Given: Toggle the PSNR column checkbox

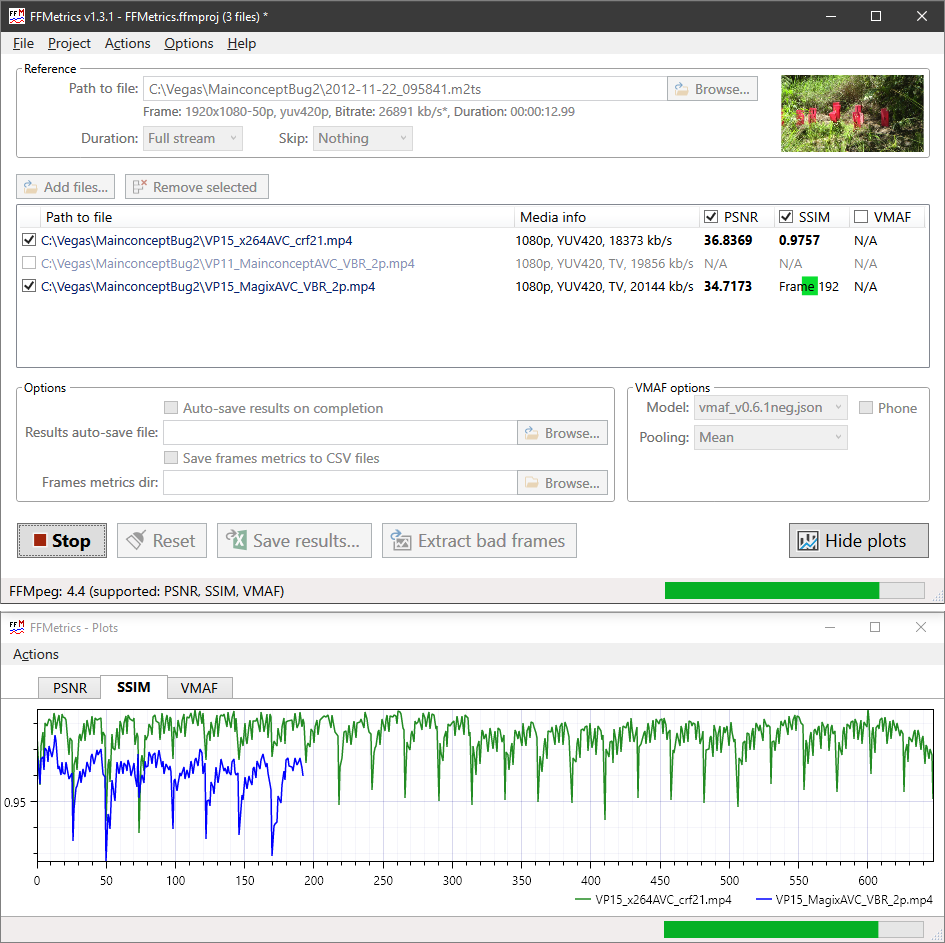Looking at the screenshot, I should [711, 217].
